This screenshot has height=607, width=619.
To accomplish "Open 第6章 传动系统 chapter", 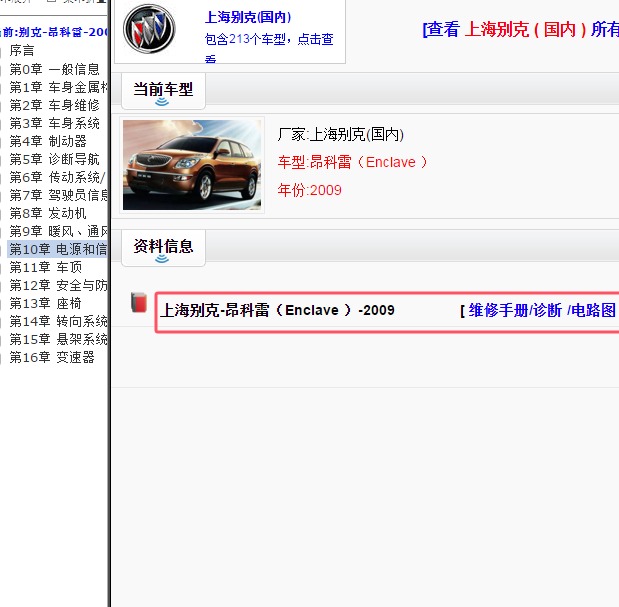I will 58,177.
